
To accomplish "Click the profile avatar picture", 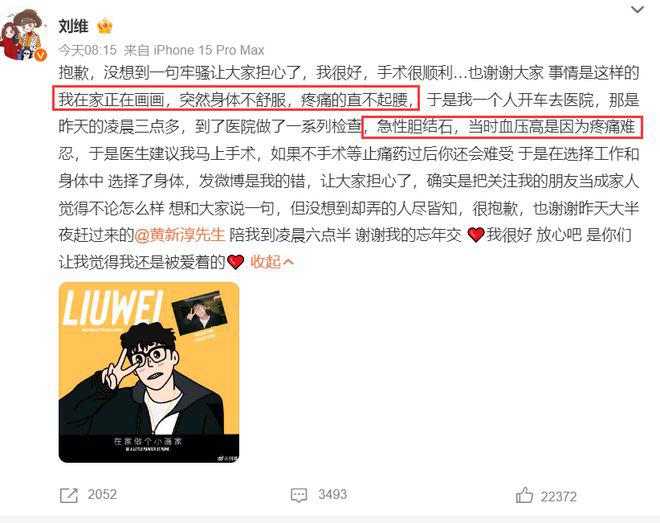I will coord(23,35).
